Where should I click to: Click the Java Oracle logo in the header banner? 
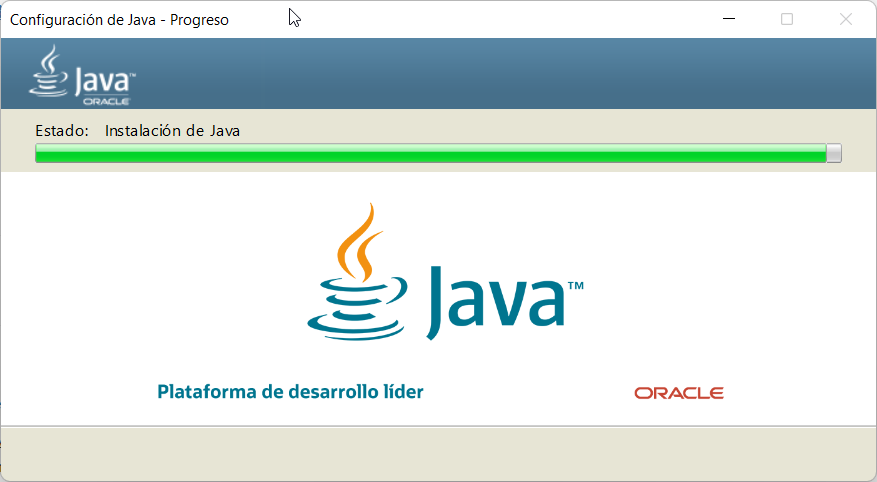click(82, 75)
